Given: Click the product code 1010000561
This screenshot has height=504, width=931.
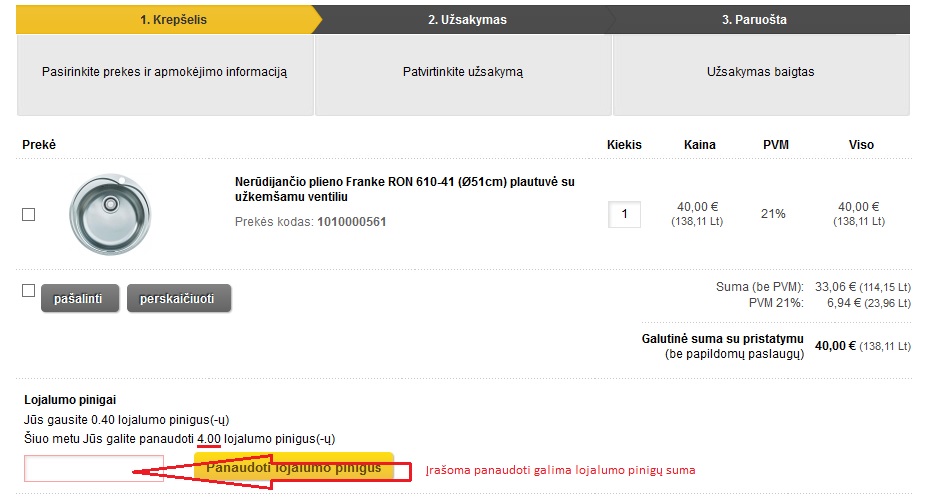Looking at the screenshot, I should (x=352, y=221).
